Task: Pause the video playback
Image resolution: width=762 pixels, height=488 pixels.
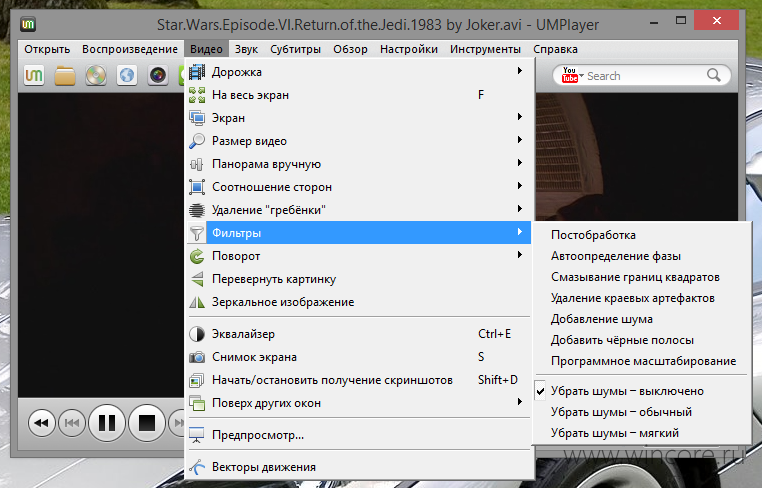Action: click(x=106, y=423)
